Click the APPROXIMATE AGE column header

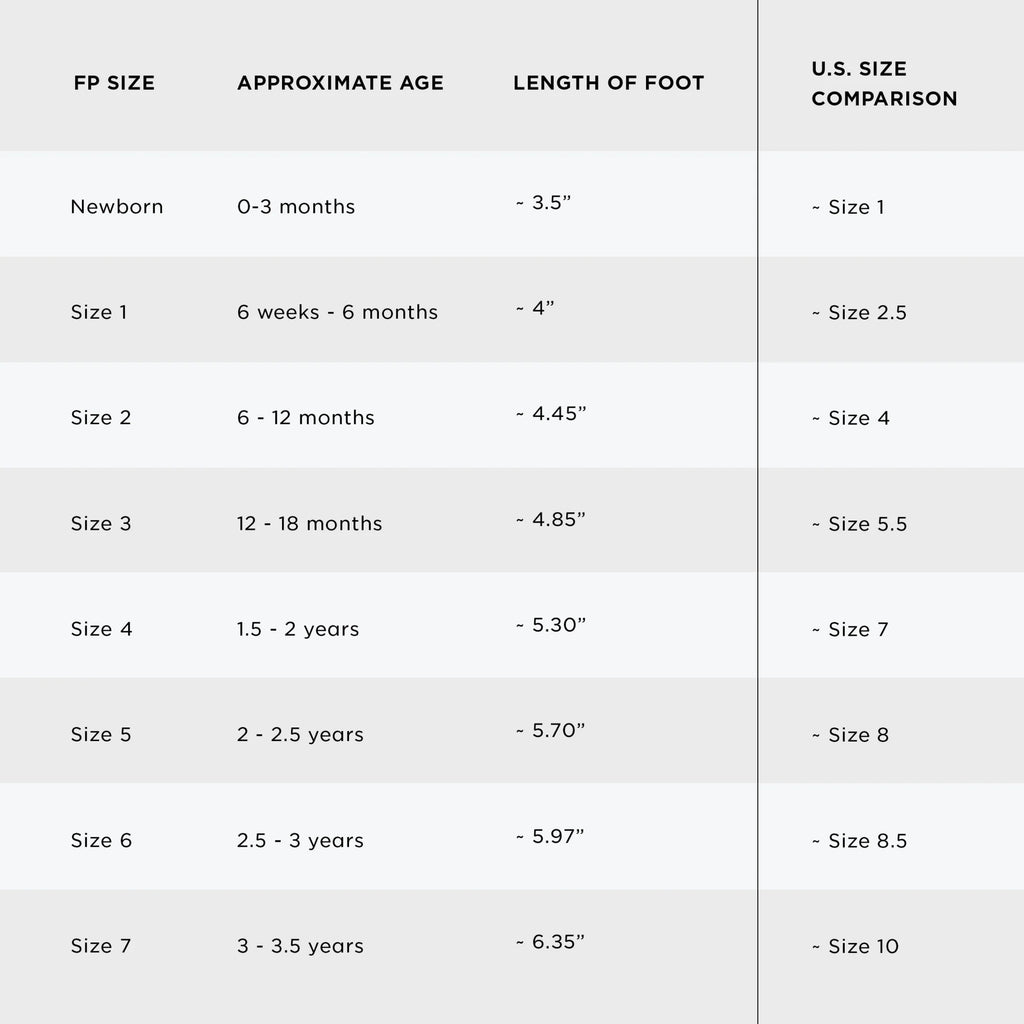point(340,83)
